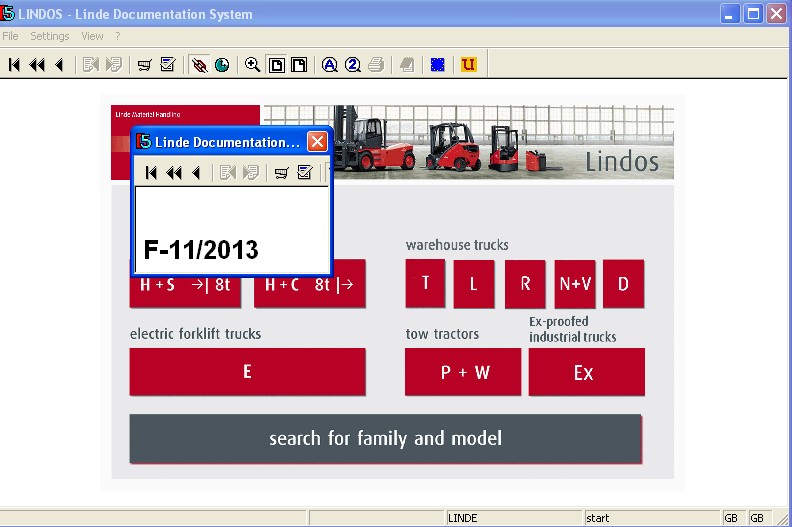Click the Lindos forklift banner image
The width and height of the screenshot is (792, 527).
(468, 142)
